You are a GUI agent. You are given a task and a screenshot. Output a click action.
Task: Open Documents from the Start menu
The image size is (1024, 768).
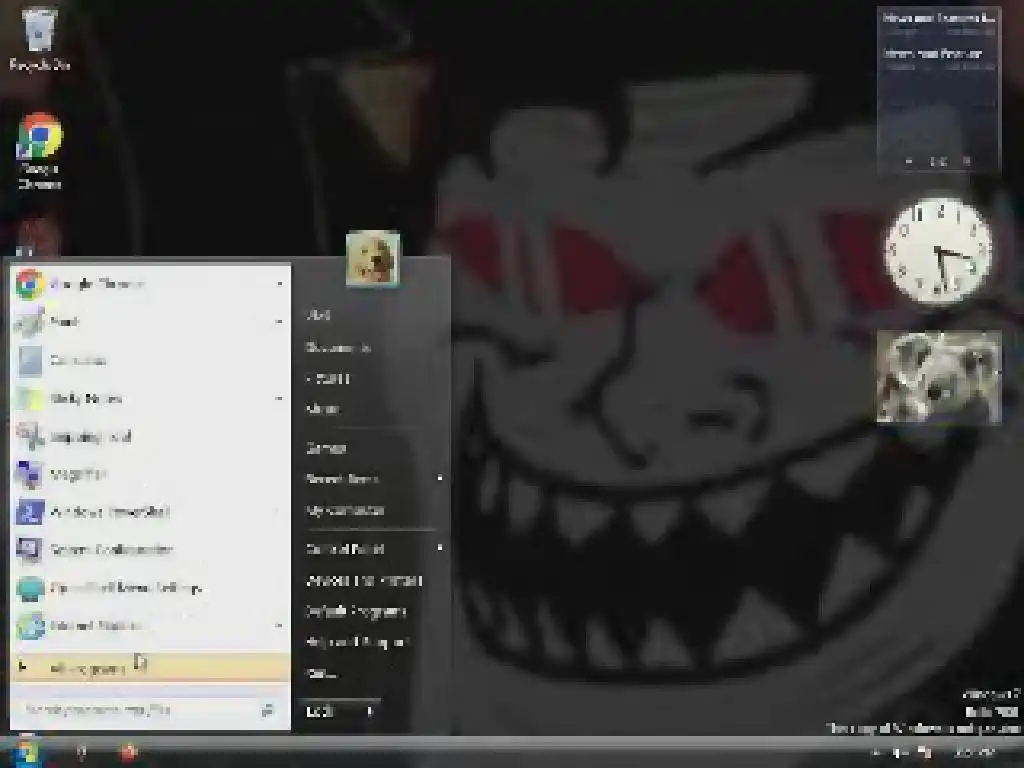(338, 347)
